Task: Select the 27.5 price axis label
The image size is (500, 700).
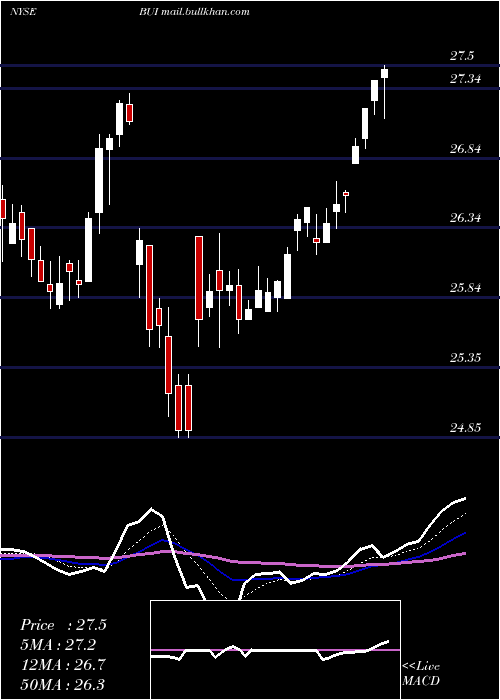Action: click(x=462, y=56)
